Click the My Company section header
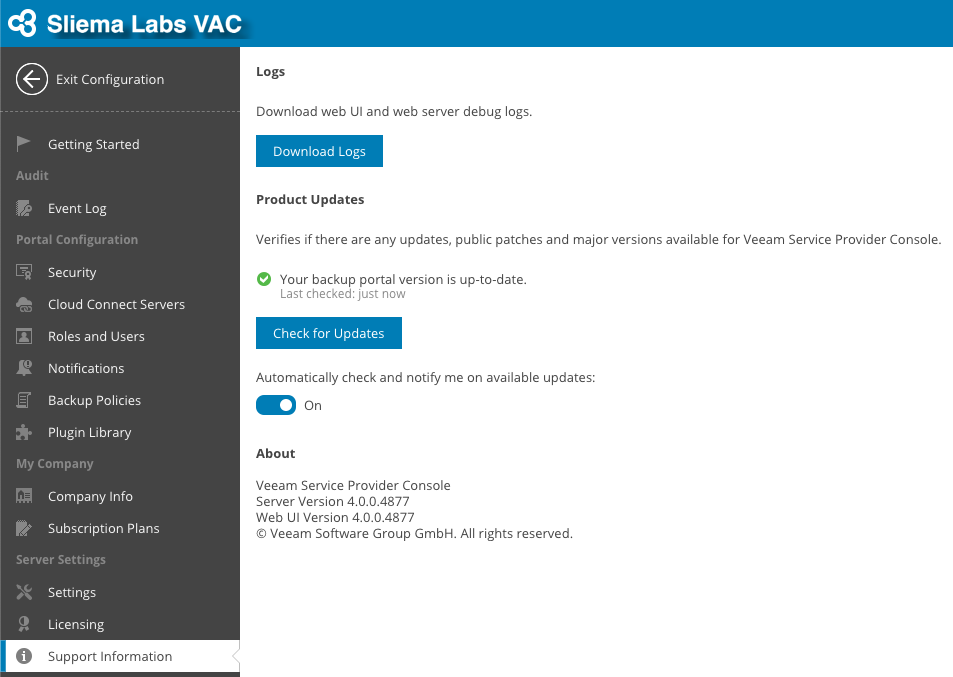Screen dimensions: 953x677 point(55,464)
